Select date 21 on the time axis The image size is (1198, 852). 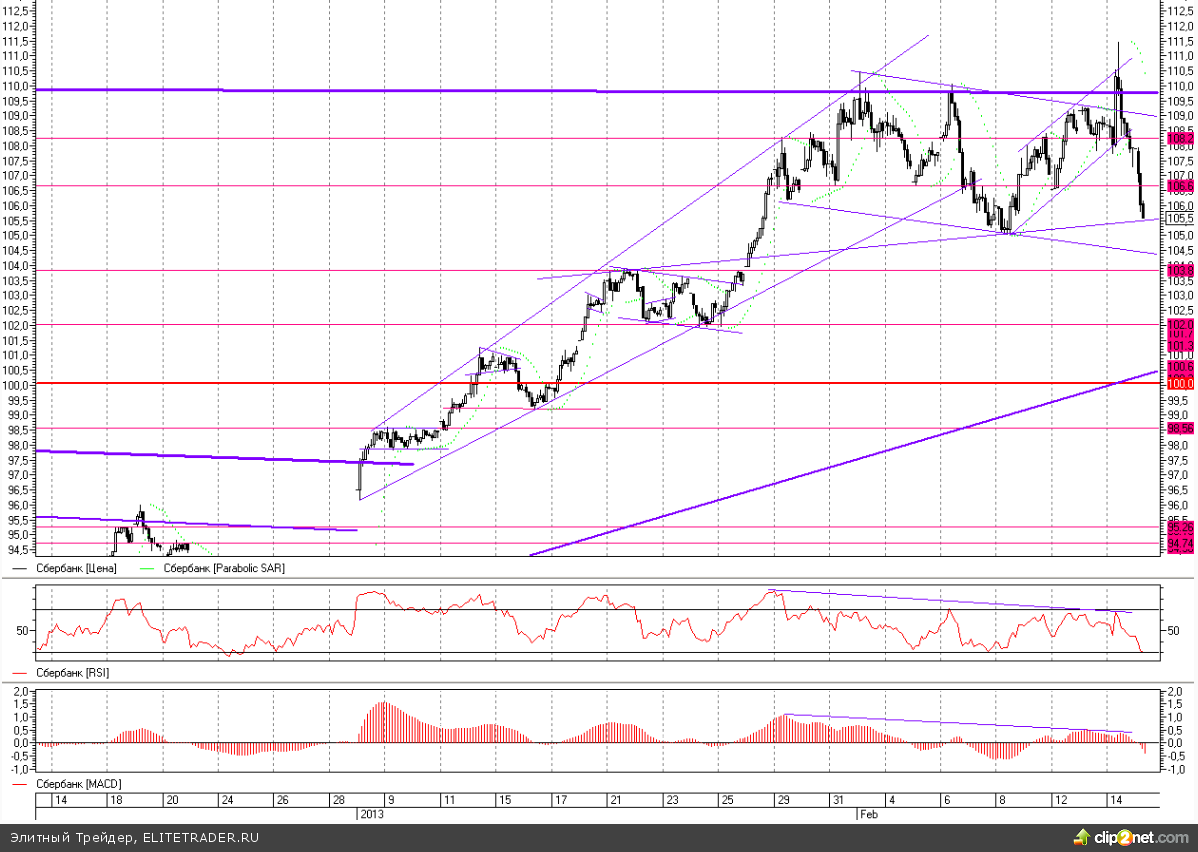tap(616, 800)
